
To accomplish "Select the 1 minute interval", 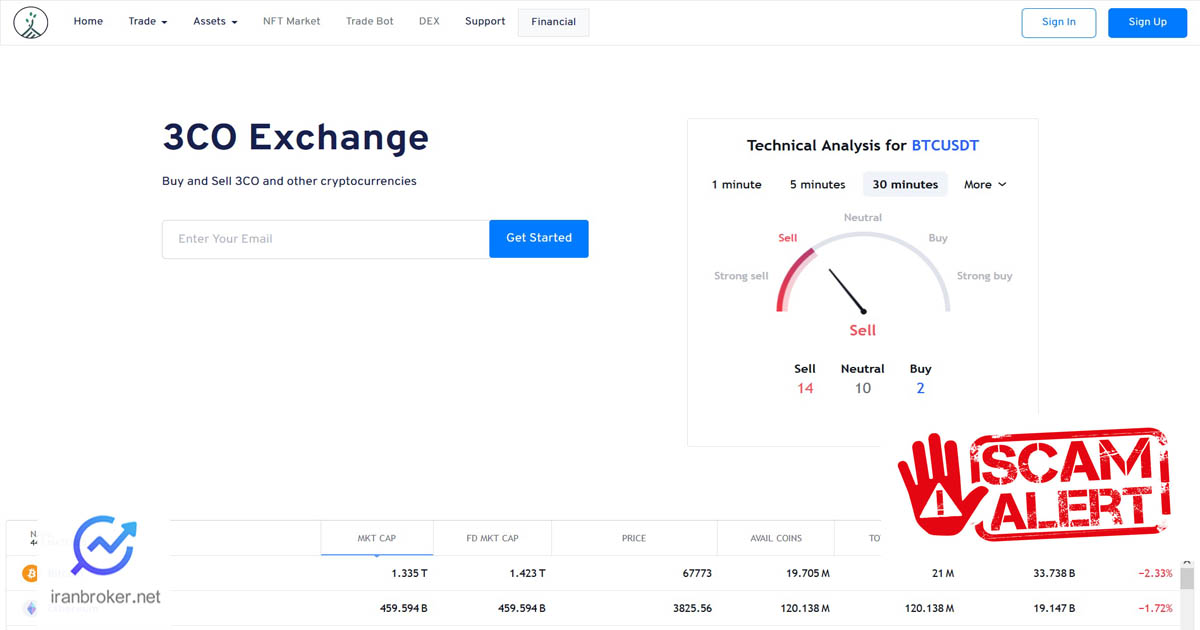I will tap(737, 185).
